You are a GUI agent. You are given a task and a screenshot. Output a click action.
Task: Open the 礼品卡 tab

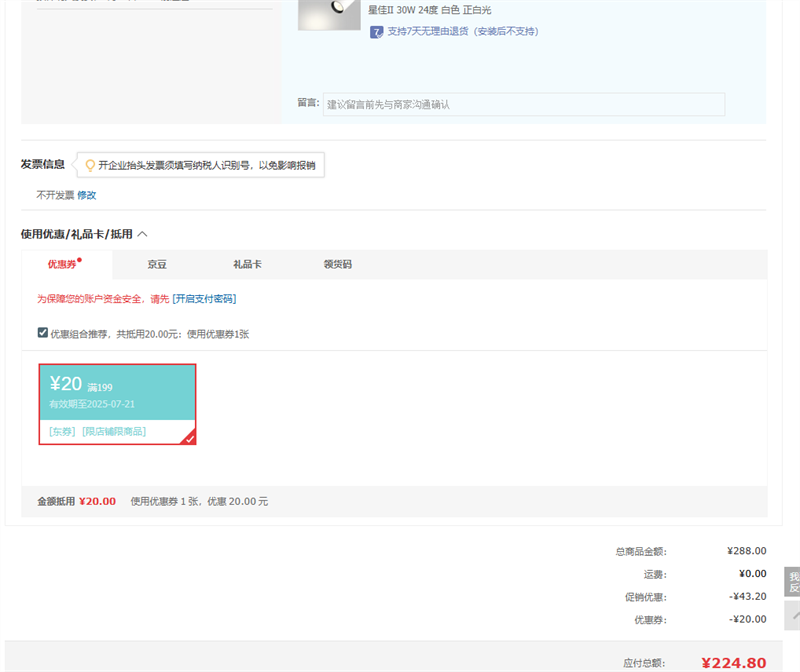[247, 265]
